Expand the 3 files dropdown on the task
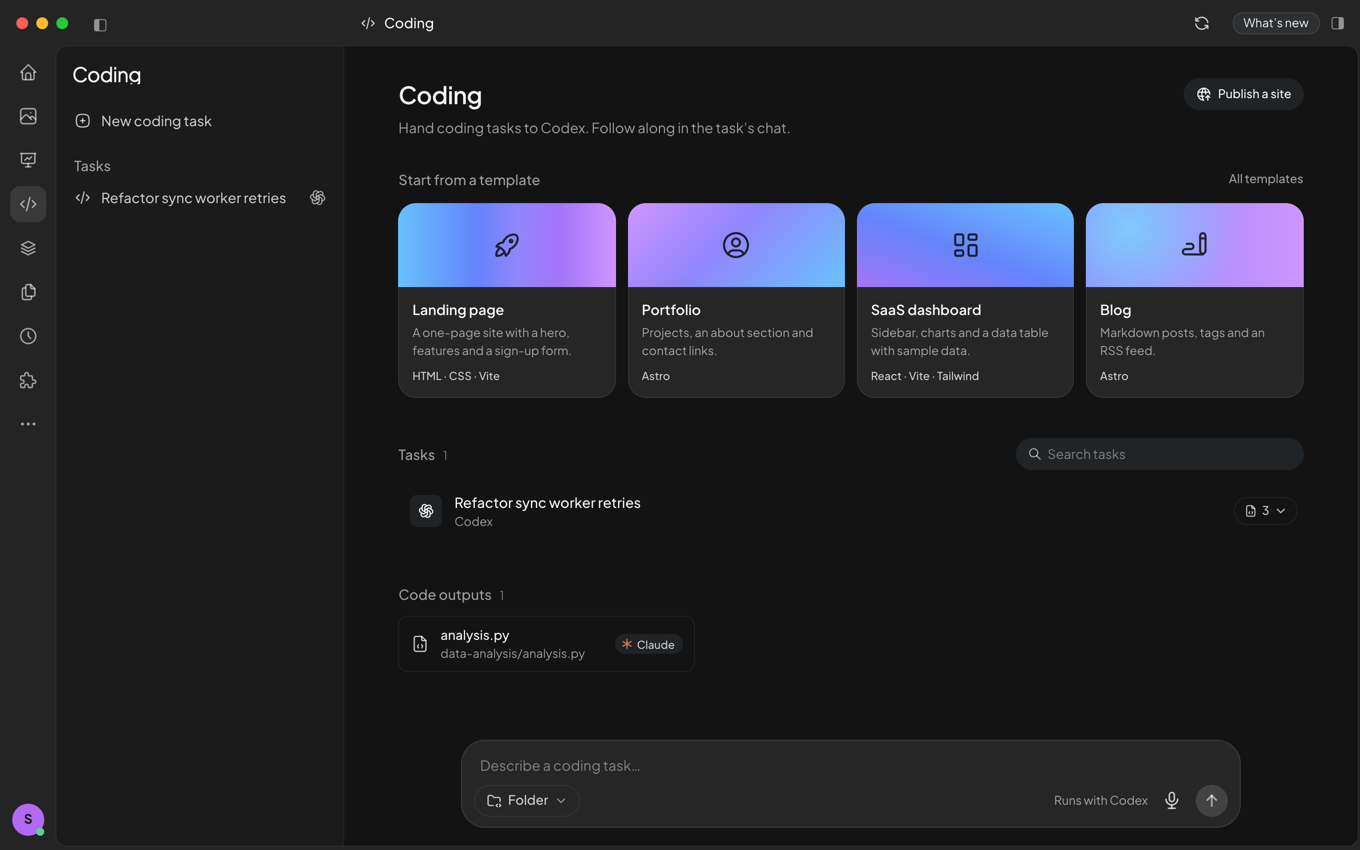Screen dimensions: 1360x850 [x=1265, y=511]
